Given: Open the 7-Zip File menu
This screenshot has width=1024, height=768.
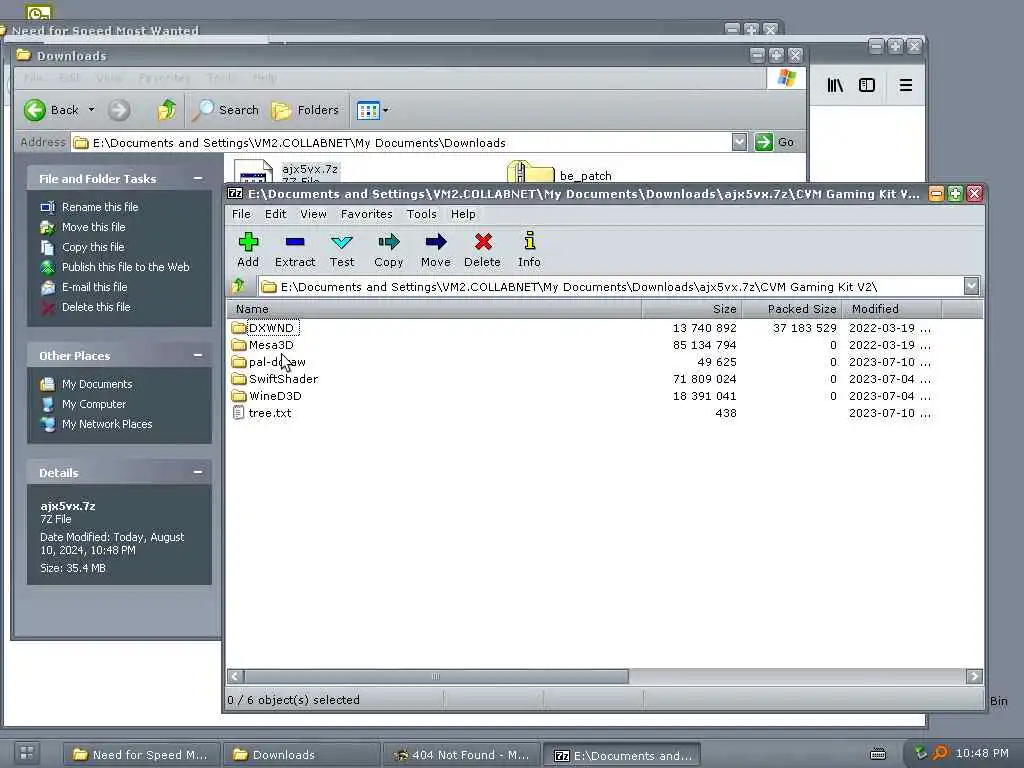Looking at the screenshot, I should click(x=241, y=214).
